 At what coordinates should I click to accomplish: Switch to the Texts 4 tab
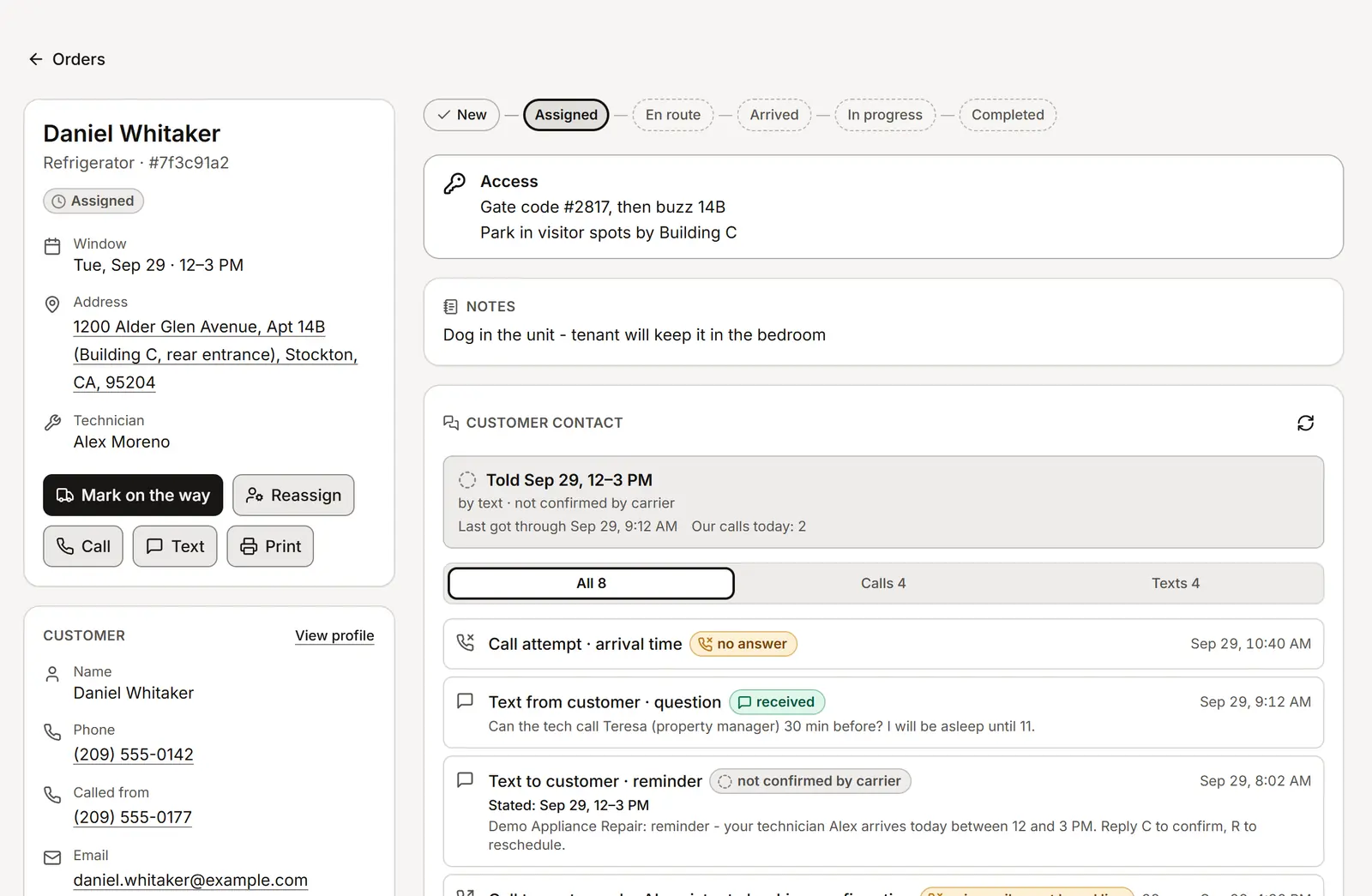(x=1176, y=583)
